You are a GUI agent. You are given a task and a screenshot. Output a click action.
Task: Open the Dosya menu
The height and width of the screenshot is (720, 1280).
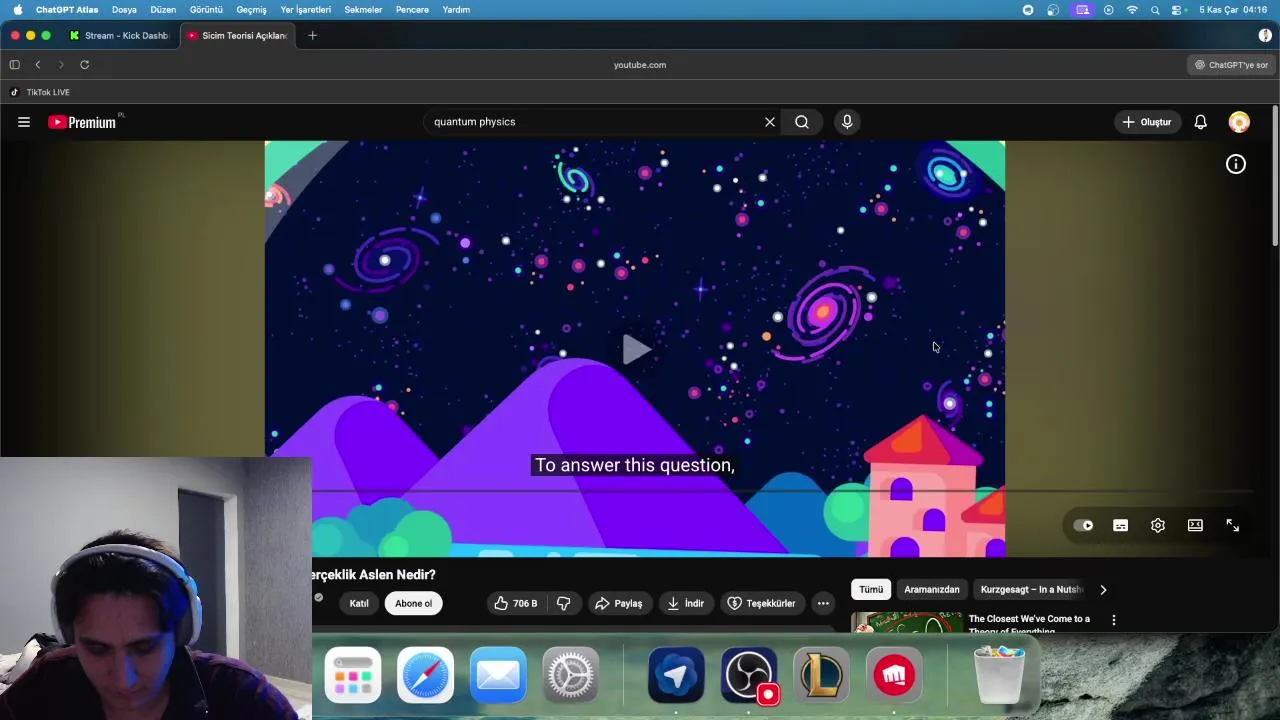click(x=124, y=9)
